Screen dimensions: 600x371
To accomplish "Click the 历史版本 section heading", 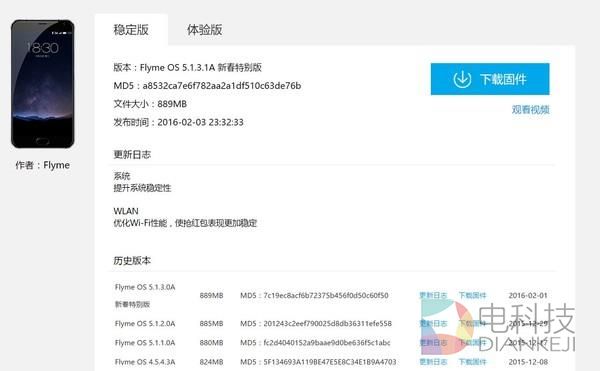I will click(x=132, y=261).
